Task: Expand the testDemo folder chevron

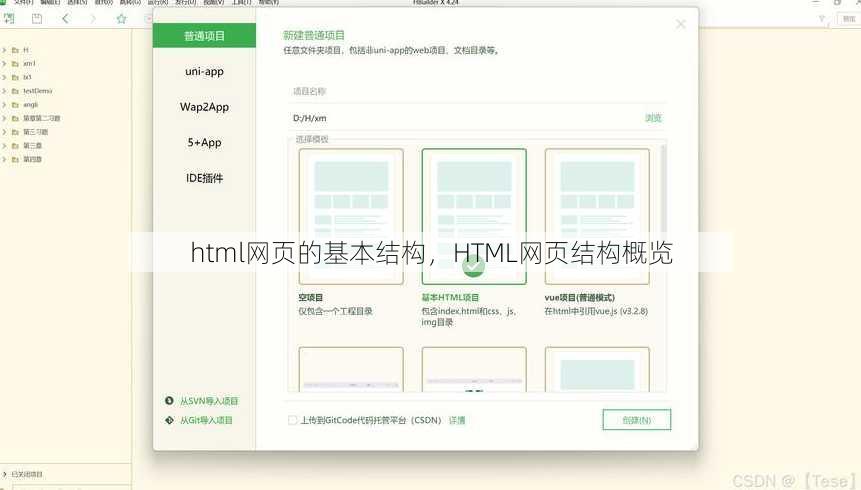Action: (4, 91)
